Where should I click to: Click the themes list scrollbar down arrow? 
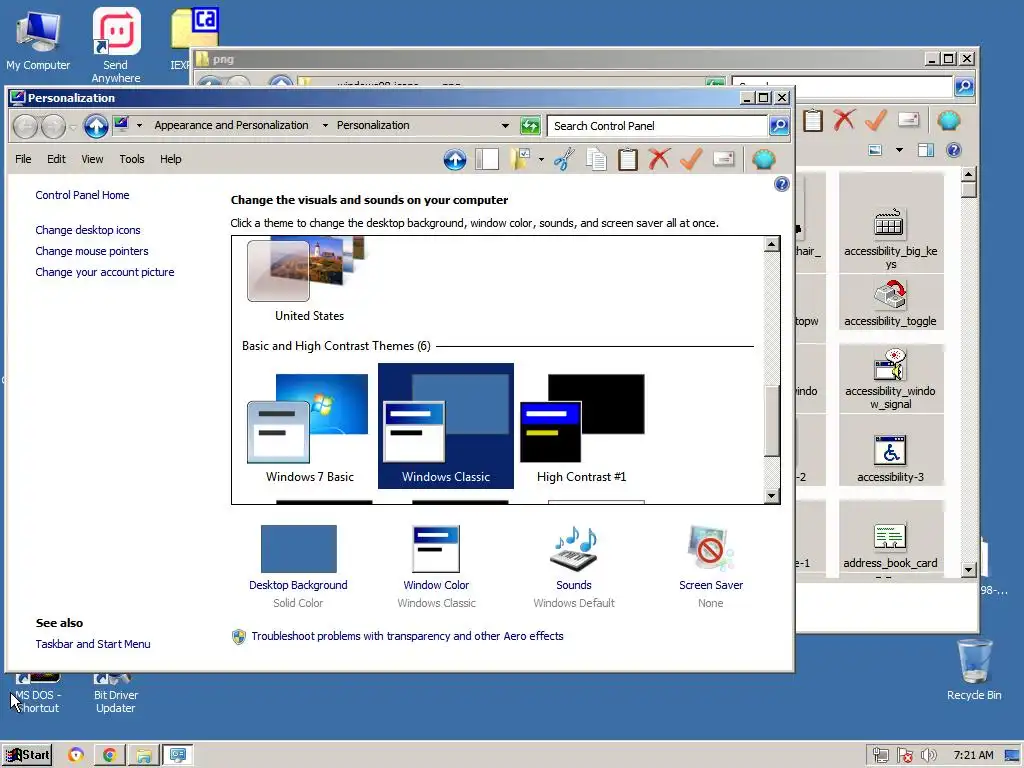[771, 496]
